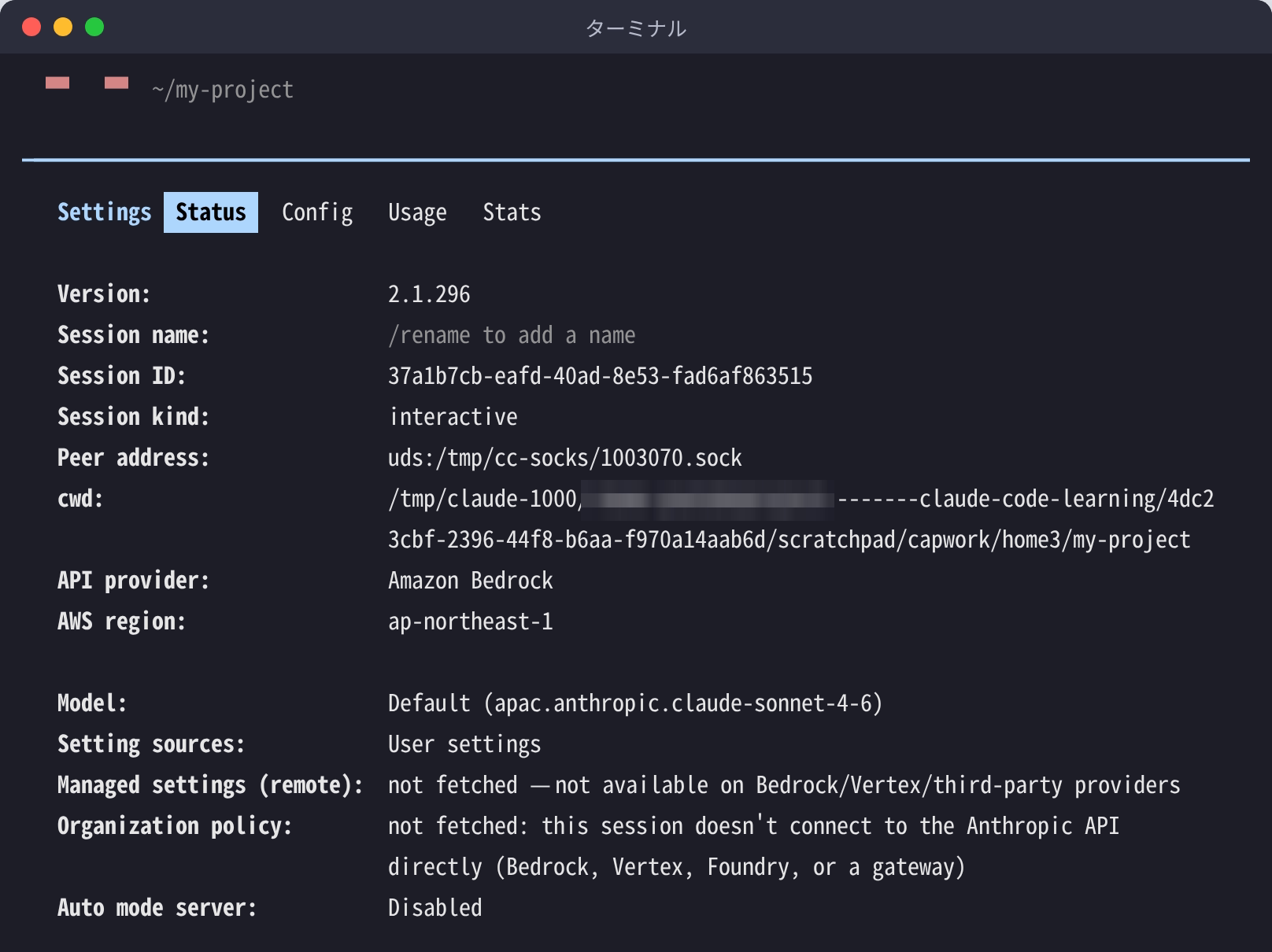Click version value 2.1.296

point(429,294)
